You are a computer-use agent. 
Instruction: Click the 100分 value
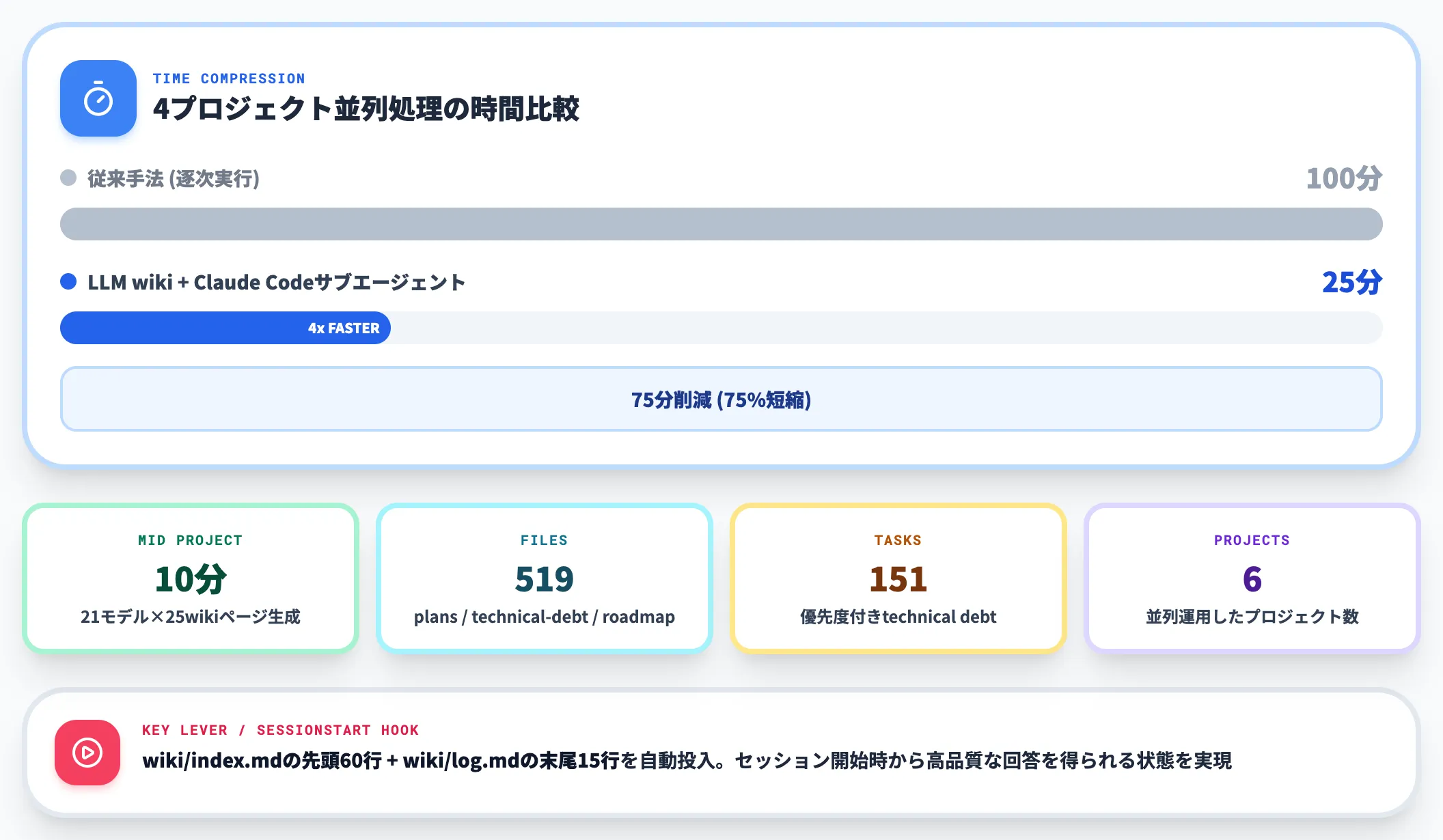(x=1344, y=178)
